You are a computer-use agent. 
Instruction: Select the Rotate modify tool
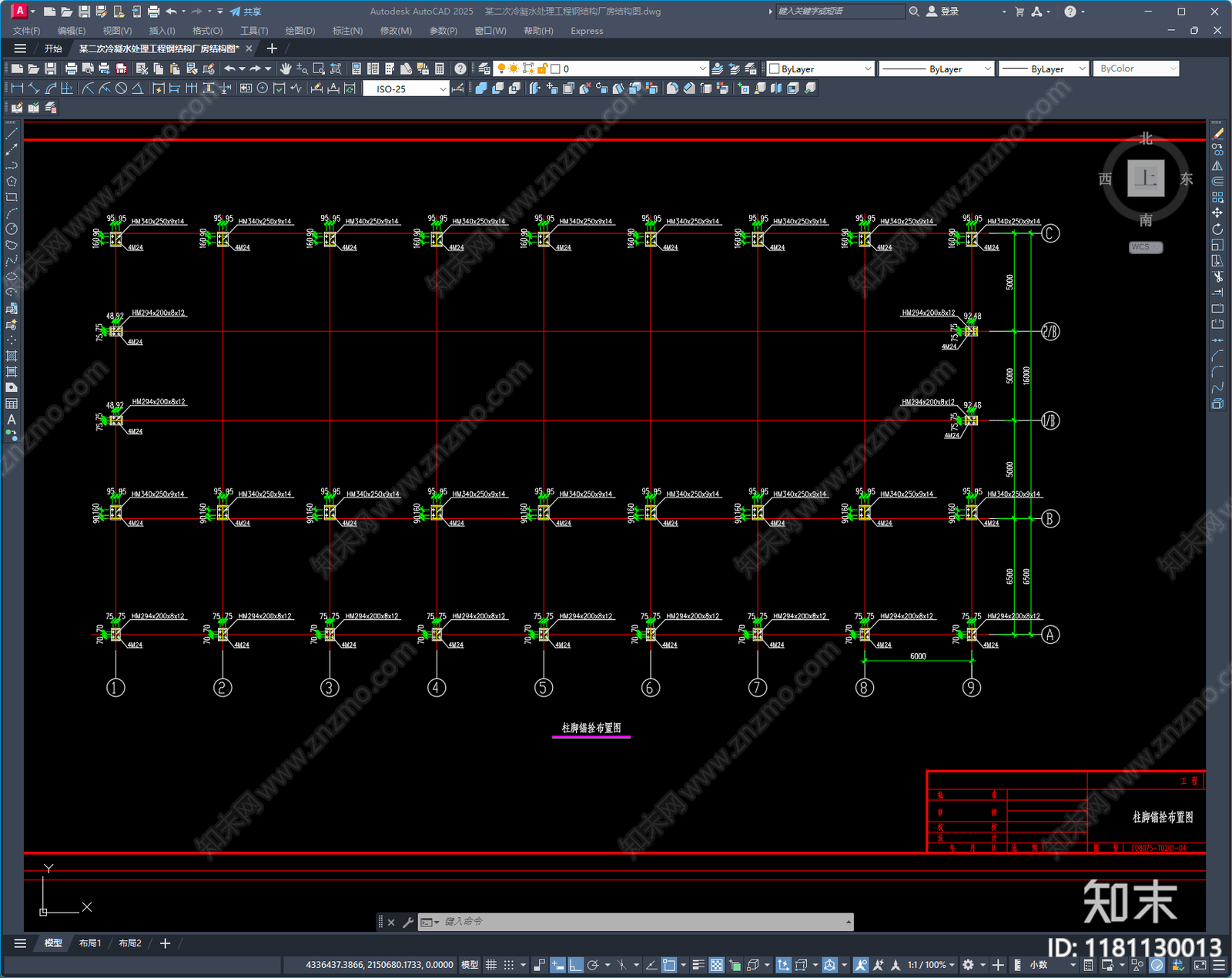[x=1217, y=229]
